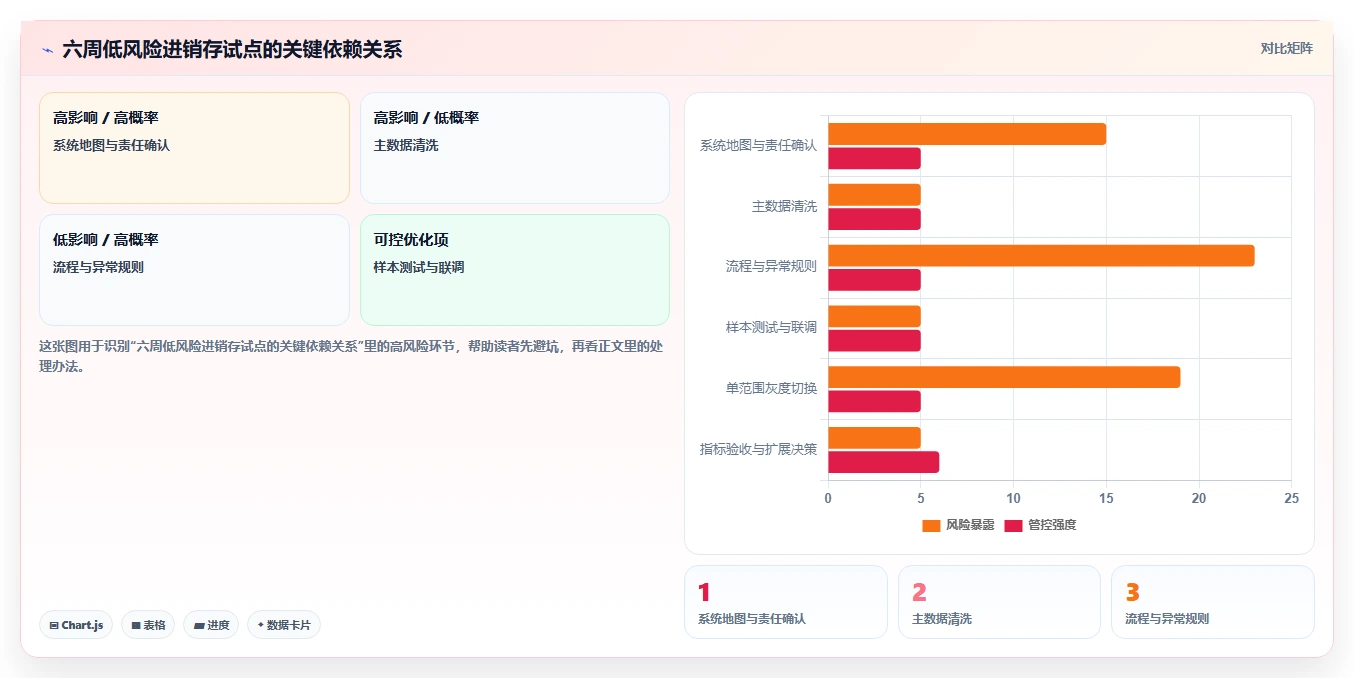Click the 对比矩阵 label in header
The image size is (1354, 678).
tap(1286, 48)
